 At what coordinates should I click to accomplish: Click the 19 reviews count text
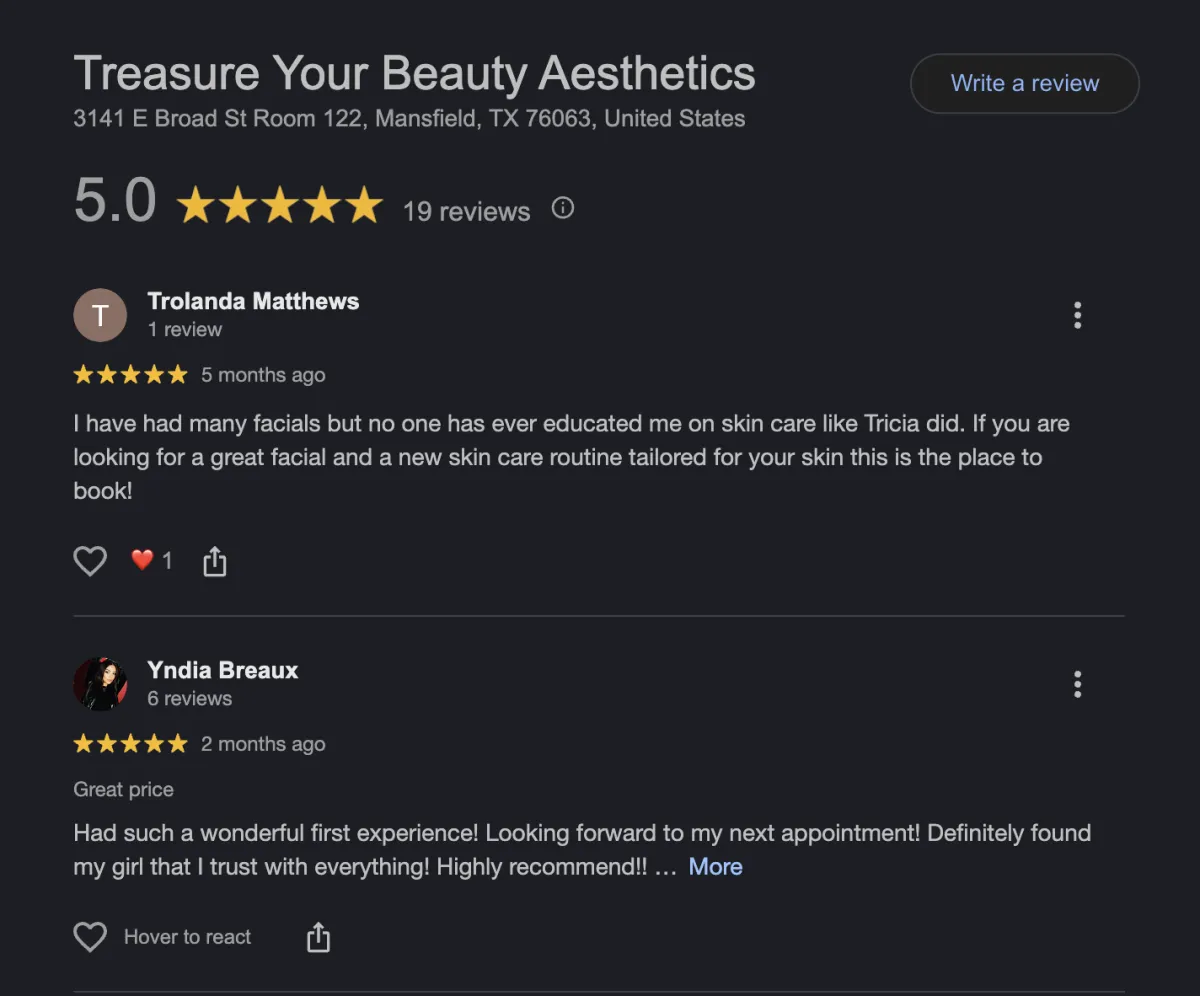(466, 211)
